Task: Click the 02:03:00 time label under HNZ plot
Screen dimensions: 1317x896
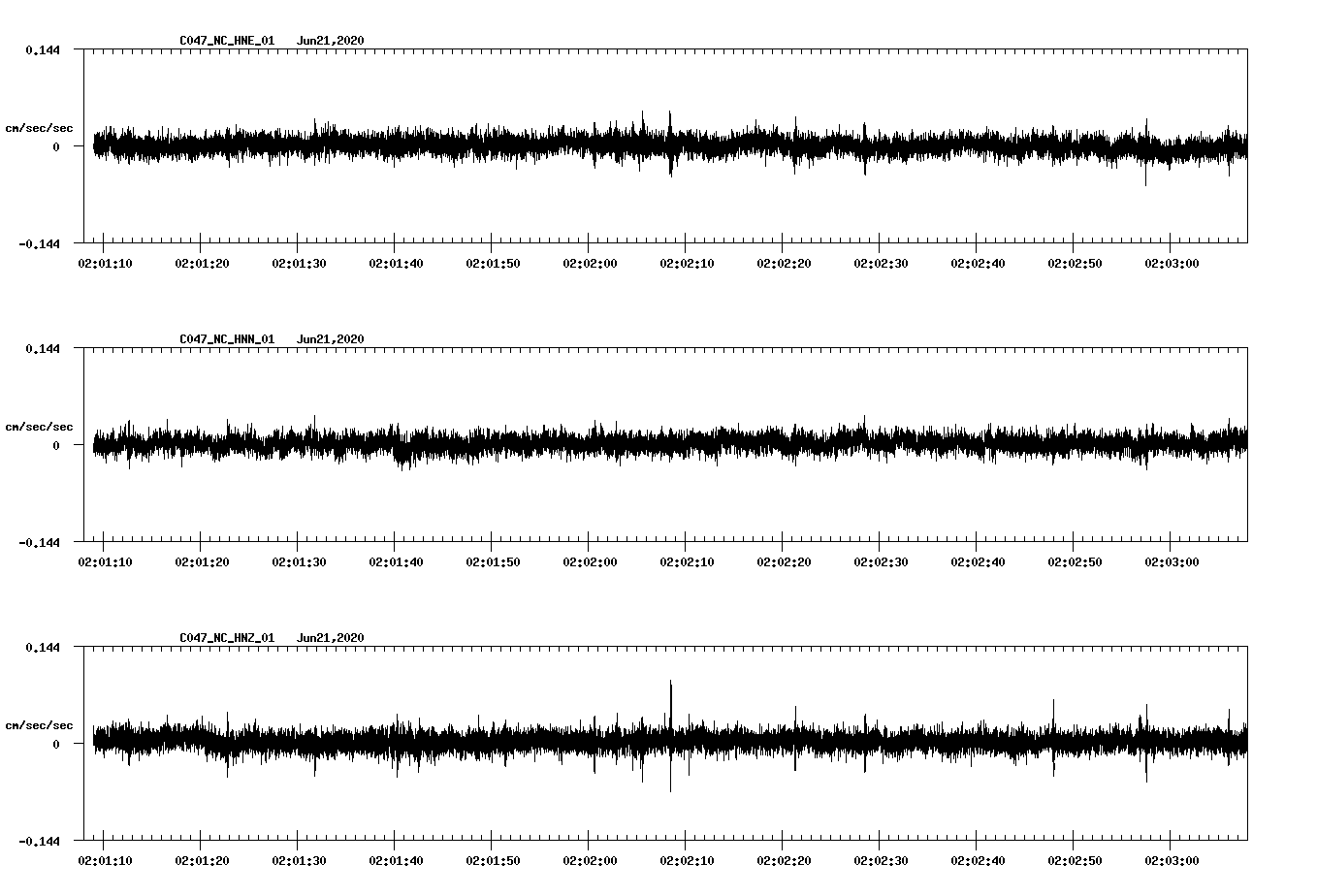Action: pyautogui.click(x=1172, y=861)
